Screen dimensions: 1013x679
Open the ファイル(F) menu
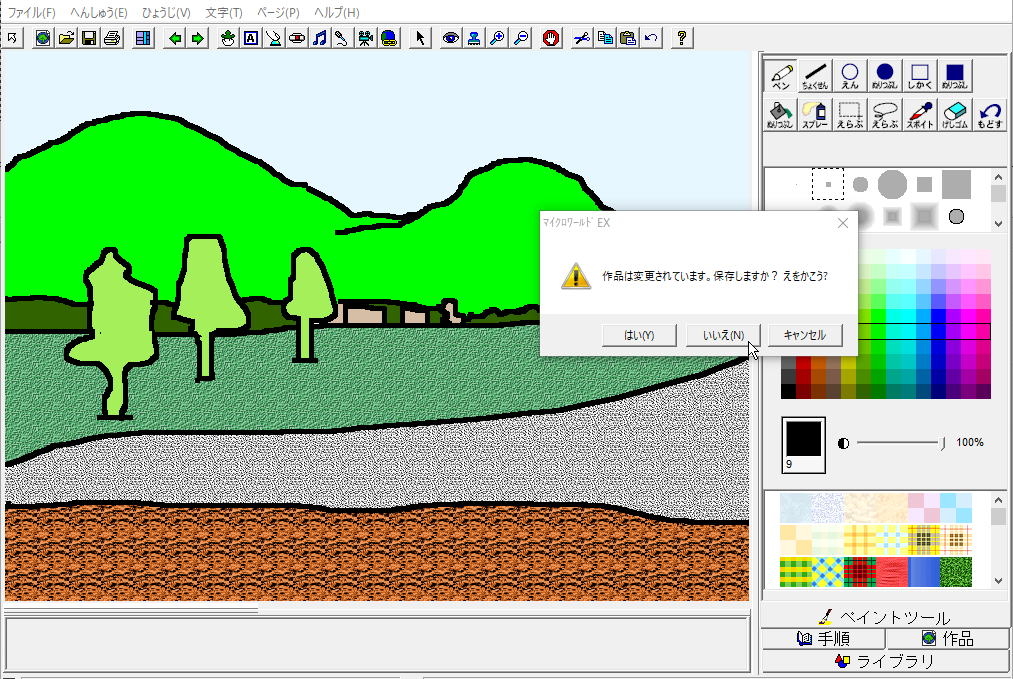32,12
